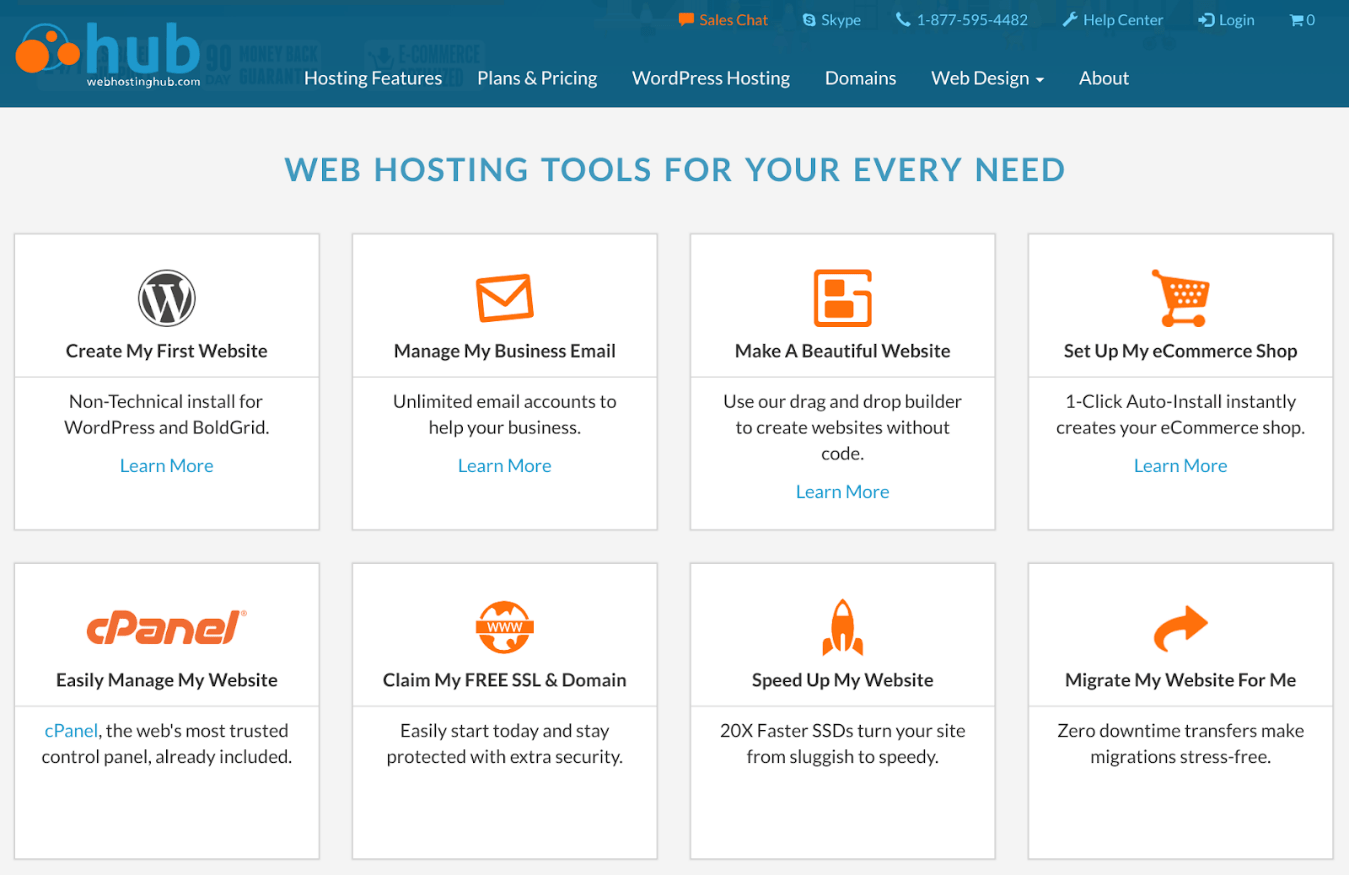Go to WordPress Hosting menu item

[x=711, y=78]
